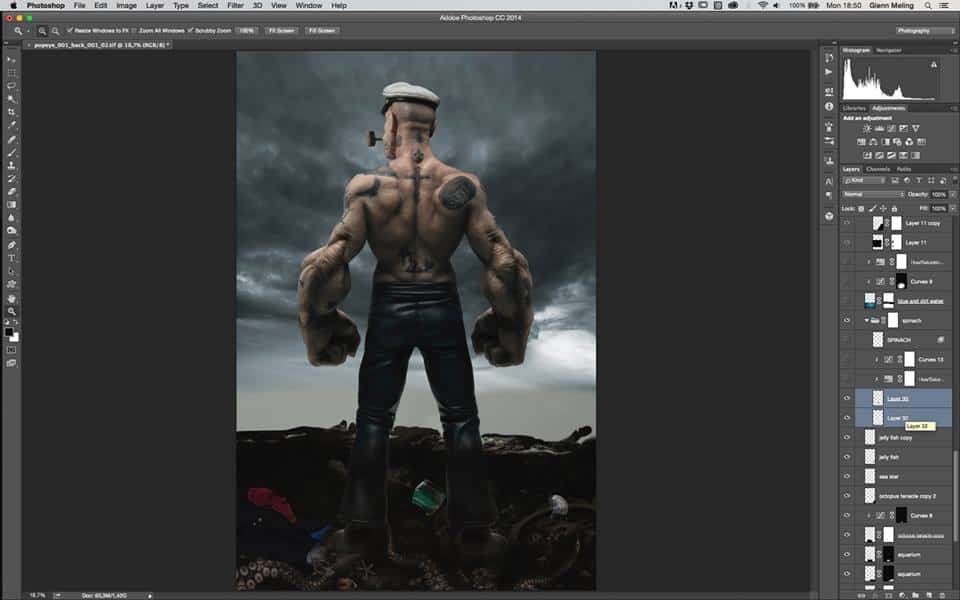The height and width of the screenshot is (600, 960).
Task: Click the Fit Screen button
Action: (x=279, y=31)
